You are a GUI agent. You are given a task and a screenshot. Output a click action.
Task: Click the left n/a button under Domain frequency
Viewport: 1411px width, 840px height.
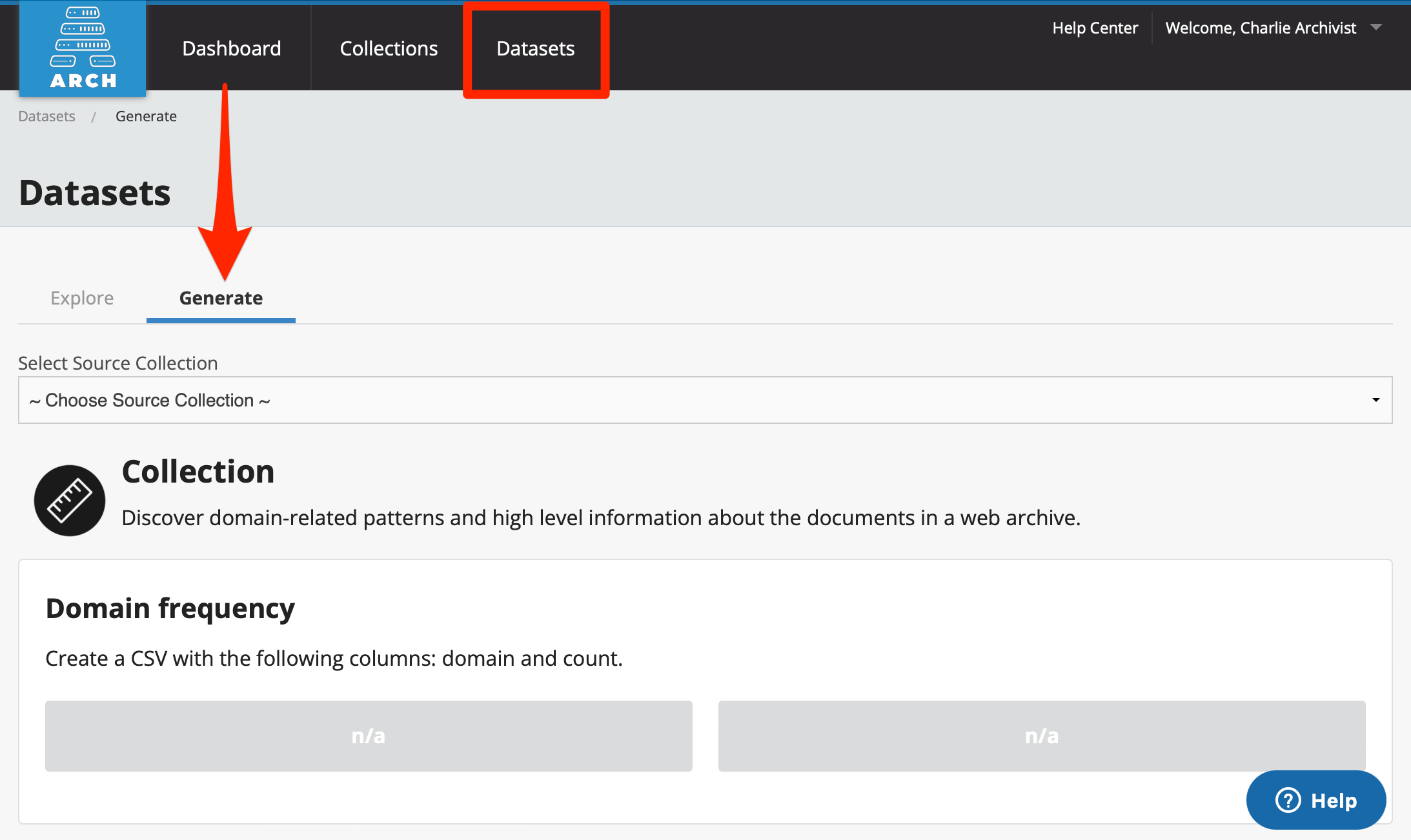pos(369,735)
